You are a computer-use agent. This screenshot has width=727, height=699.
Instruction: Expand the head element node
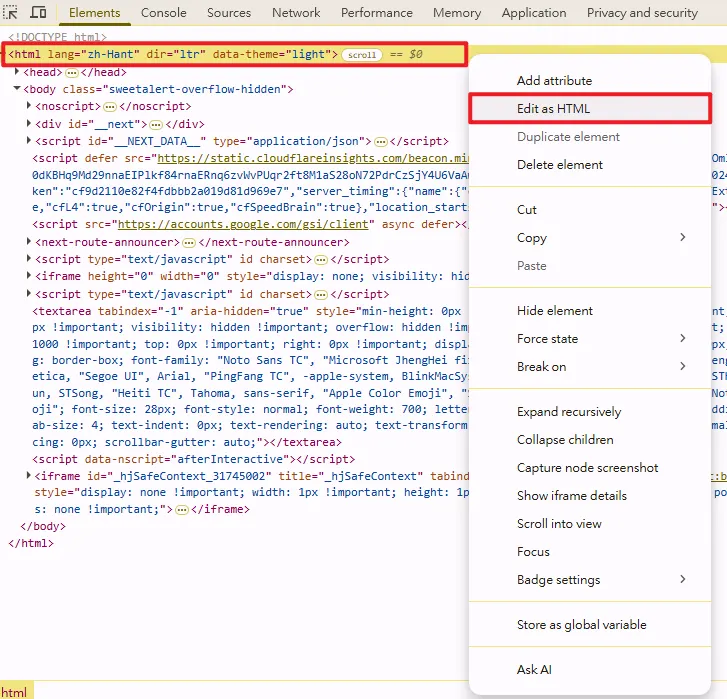tap(18, 73)
